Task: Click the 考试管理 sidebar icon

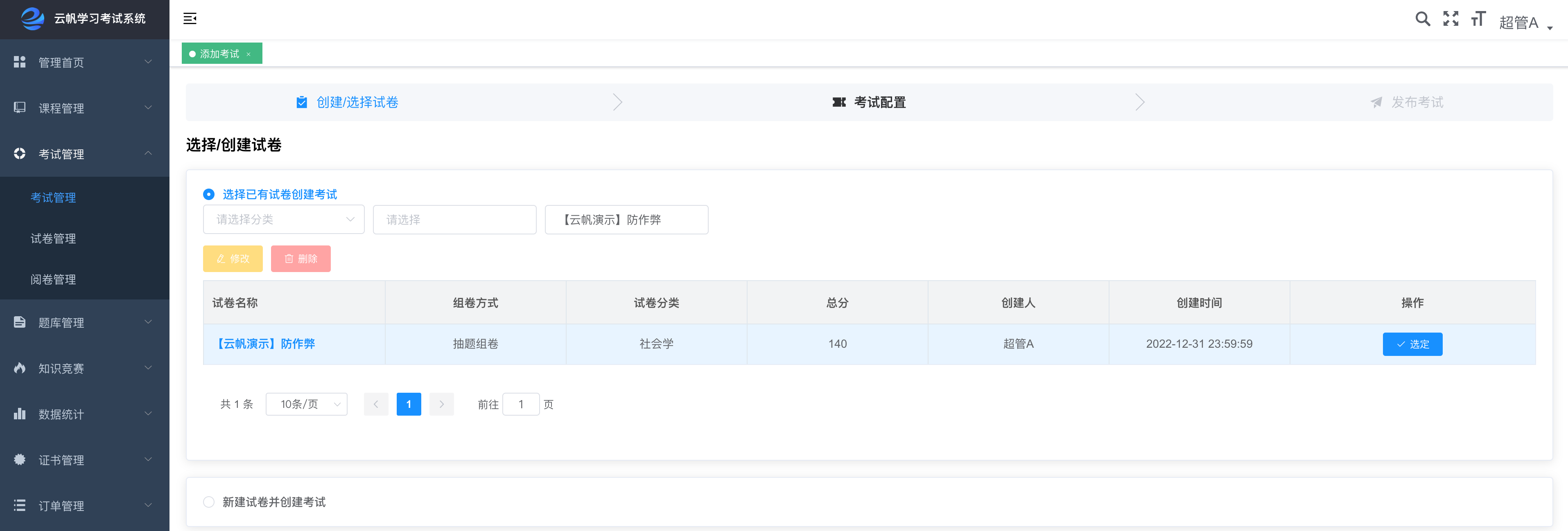Action: tap(20, 154)
